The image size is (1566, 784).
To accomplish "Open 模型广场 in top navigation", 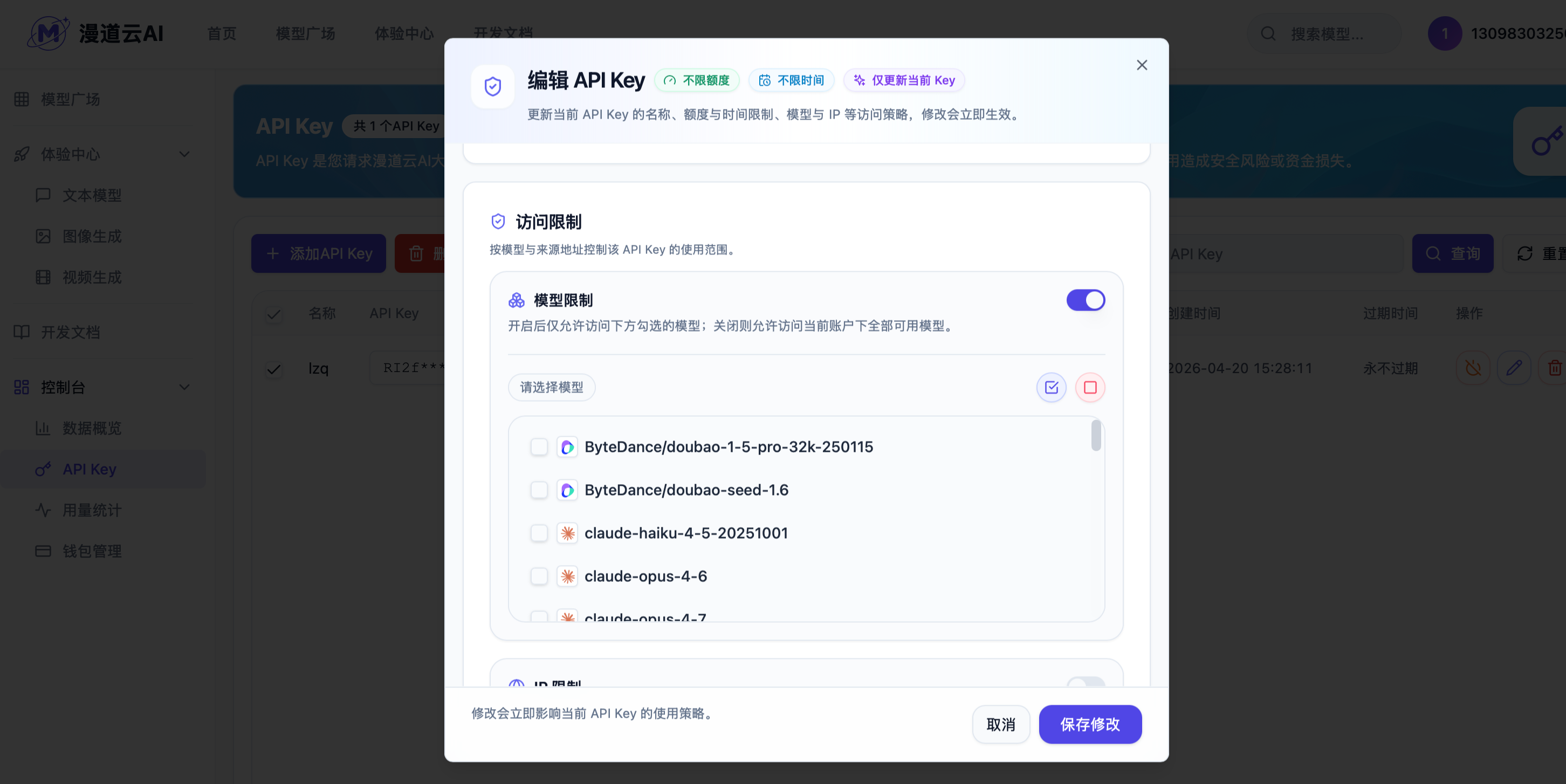I will click(x=306, y=33).
